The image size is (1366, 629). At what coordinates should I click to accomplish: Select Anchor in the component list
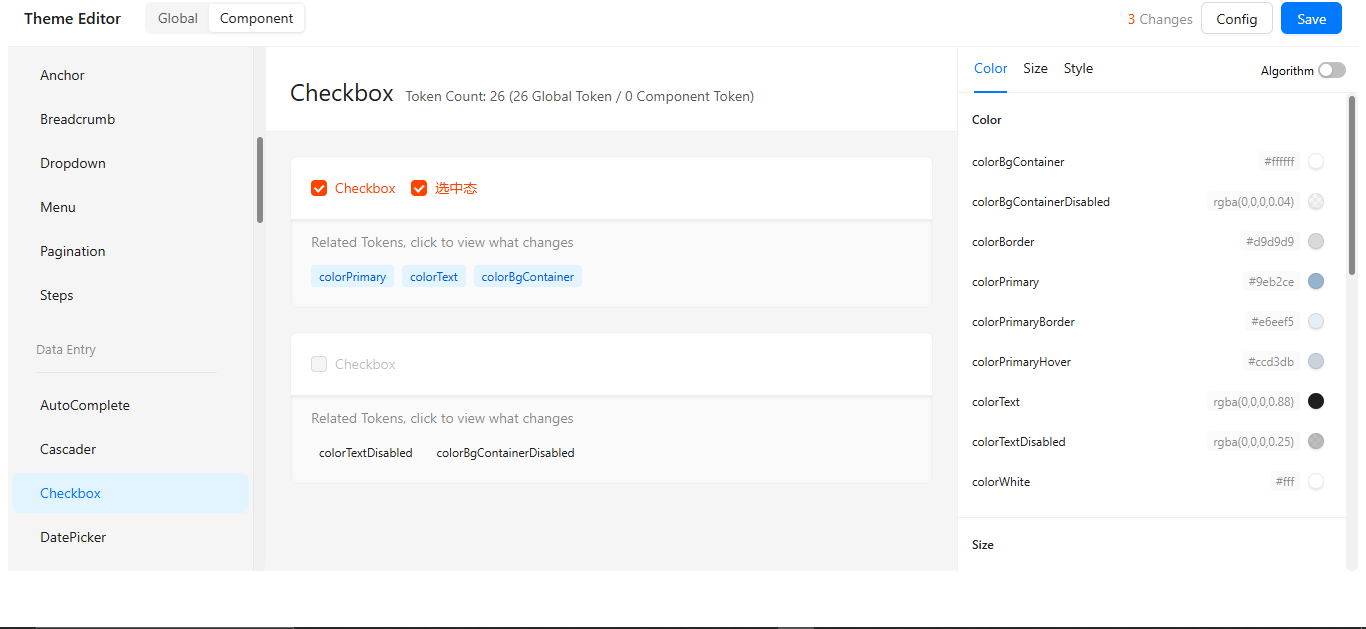130,75
